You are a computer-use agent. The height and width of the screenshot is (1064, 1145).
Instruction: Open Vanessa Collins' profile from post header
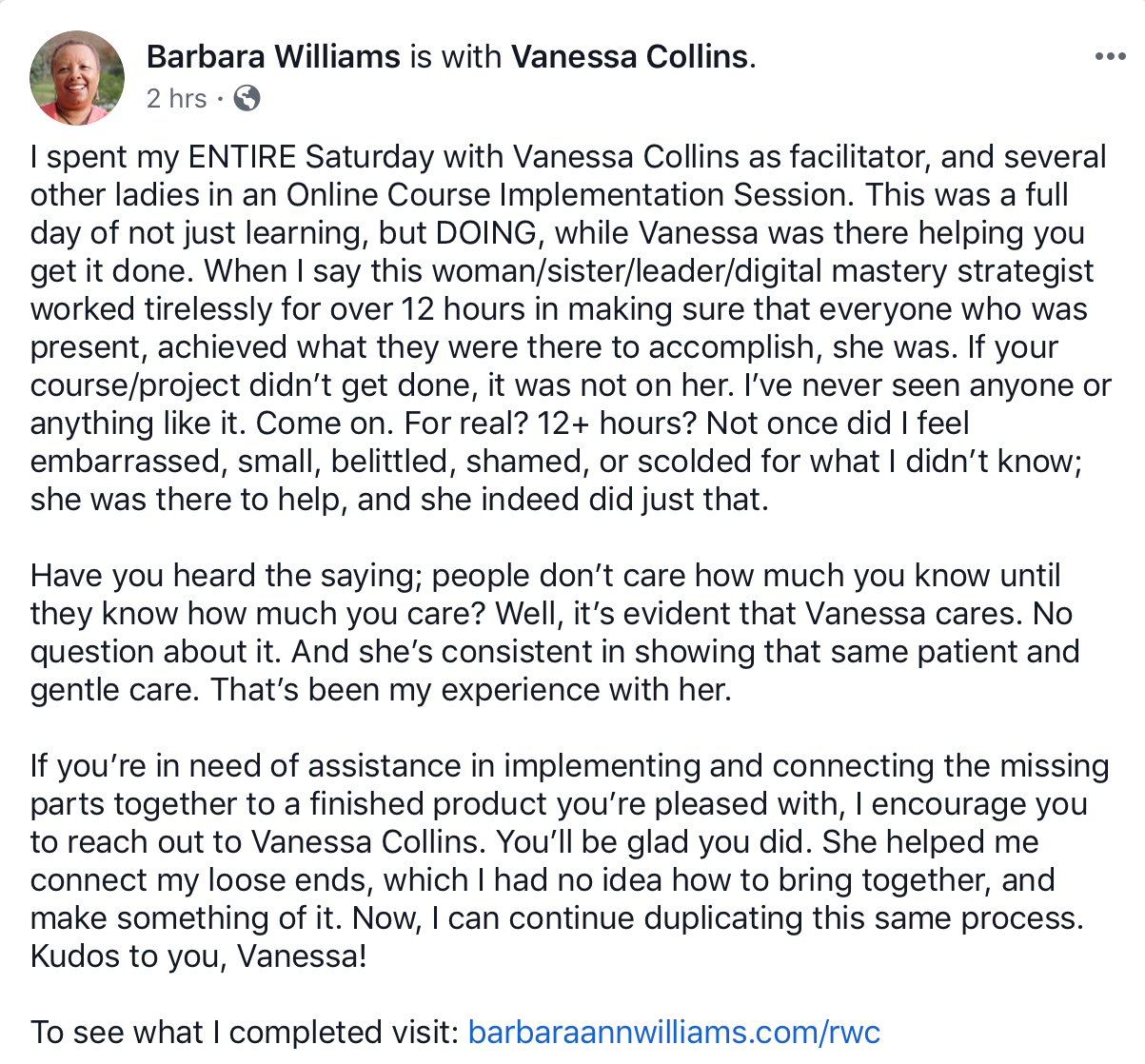[630, 57]
